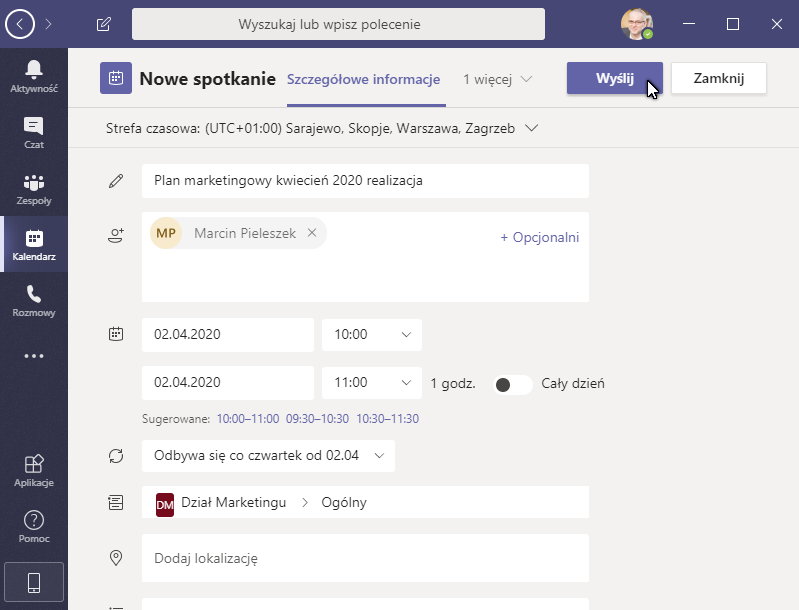Click the pencil title icon
Image resolution: width=799 pixels, height=610 pixels.
116,181
